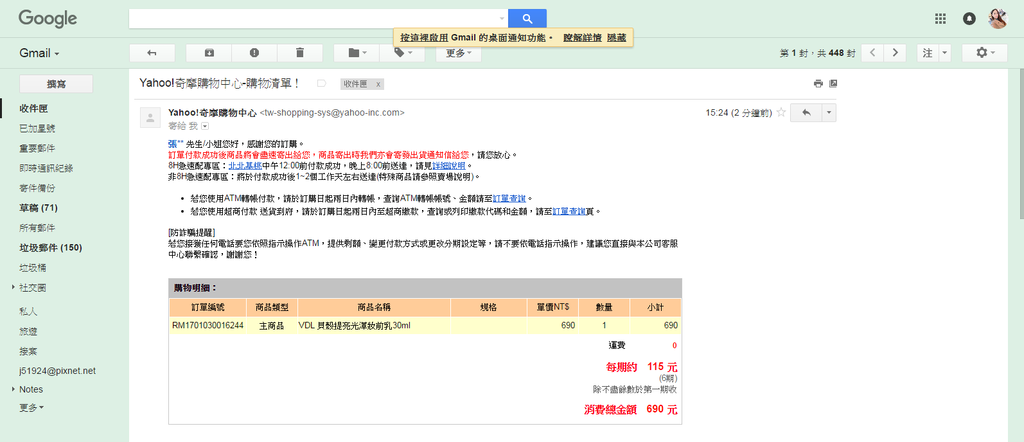Open the Labels tag menu
This screenshot has height=442, width=1024.
(x=402, y=53)
